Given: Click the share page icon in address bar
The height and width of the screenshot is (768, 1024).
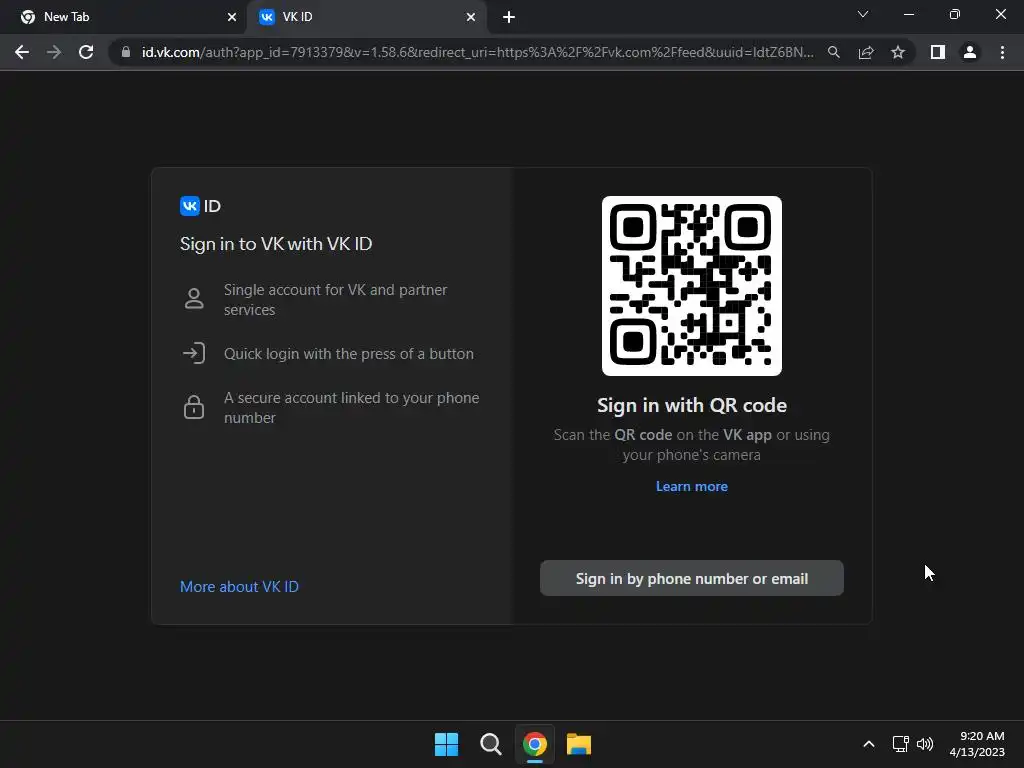Looking at the screenshot, I should click(866, 52).
